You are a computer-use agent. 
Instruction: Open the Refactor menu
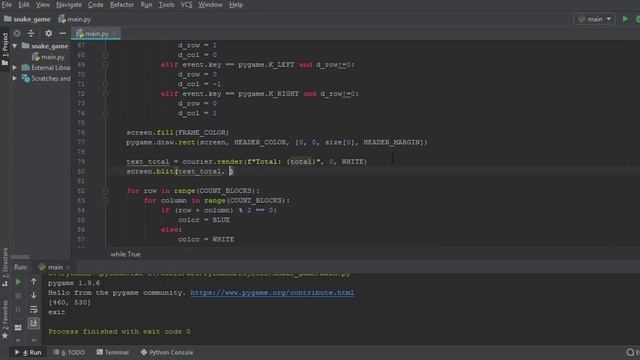(x=122, y=5)
